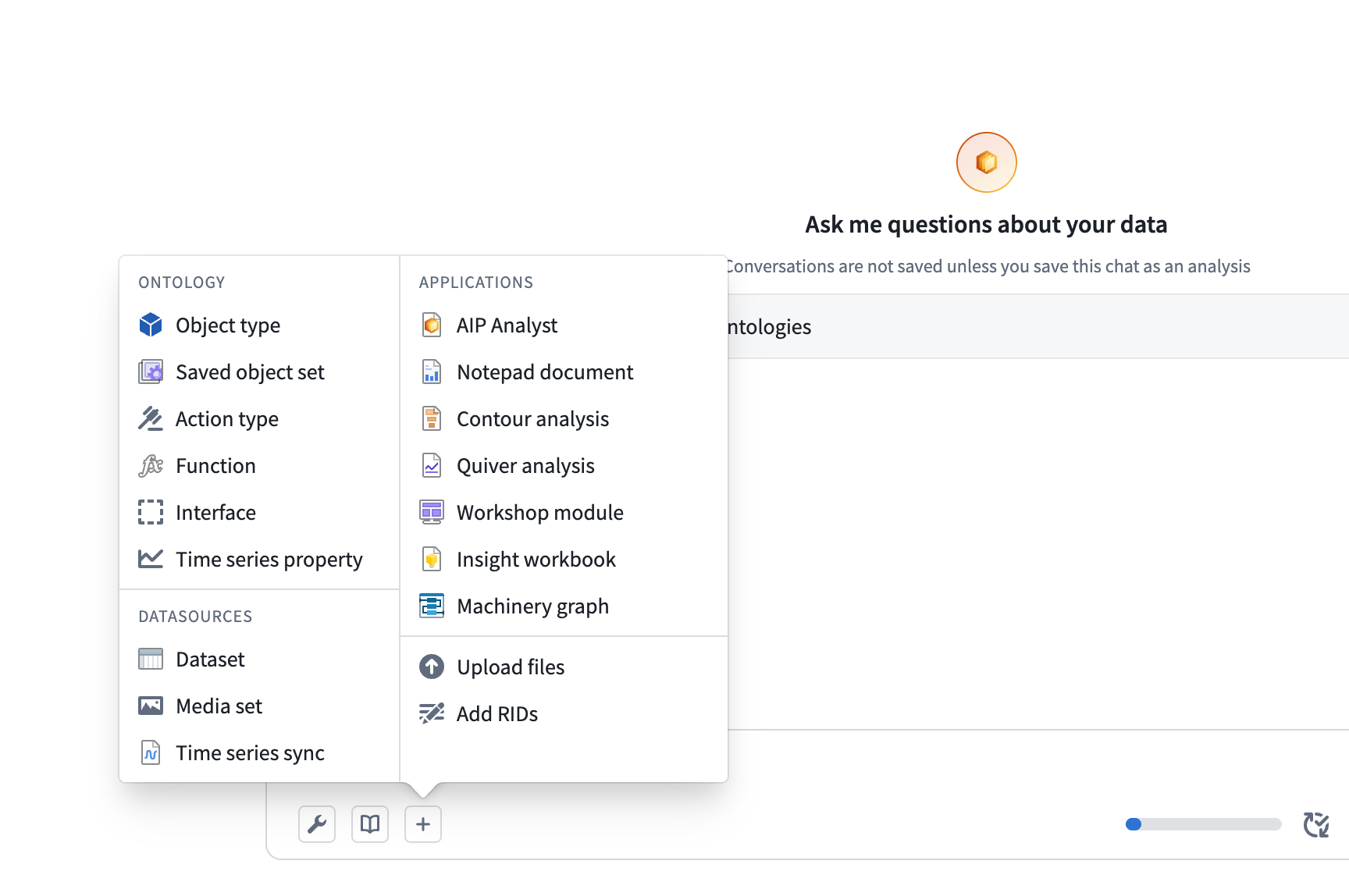Click the clock-check icon at bottom right
1349x896 pixels.
[x=1316, y=824]
